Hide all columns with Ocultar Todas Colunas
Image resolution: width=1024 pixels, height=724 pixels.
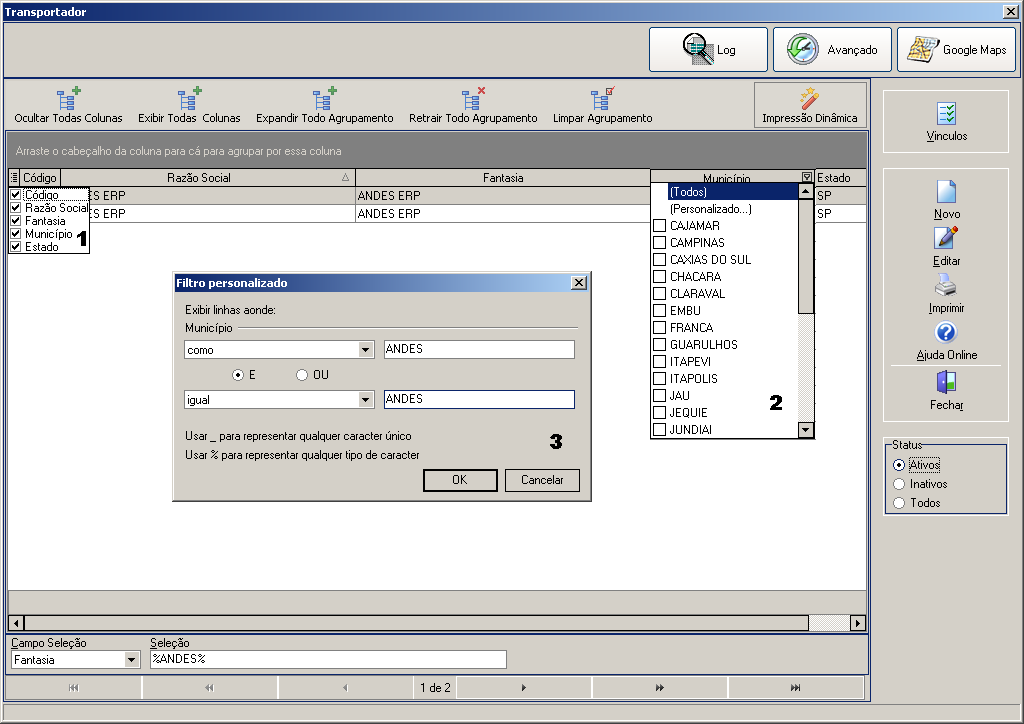click(69, 105)
